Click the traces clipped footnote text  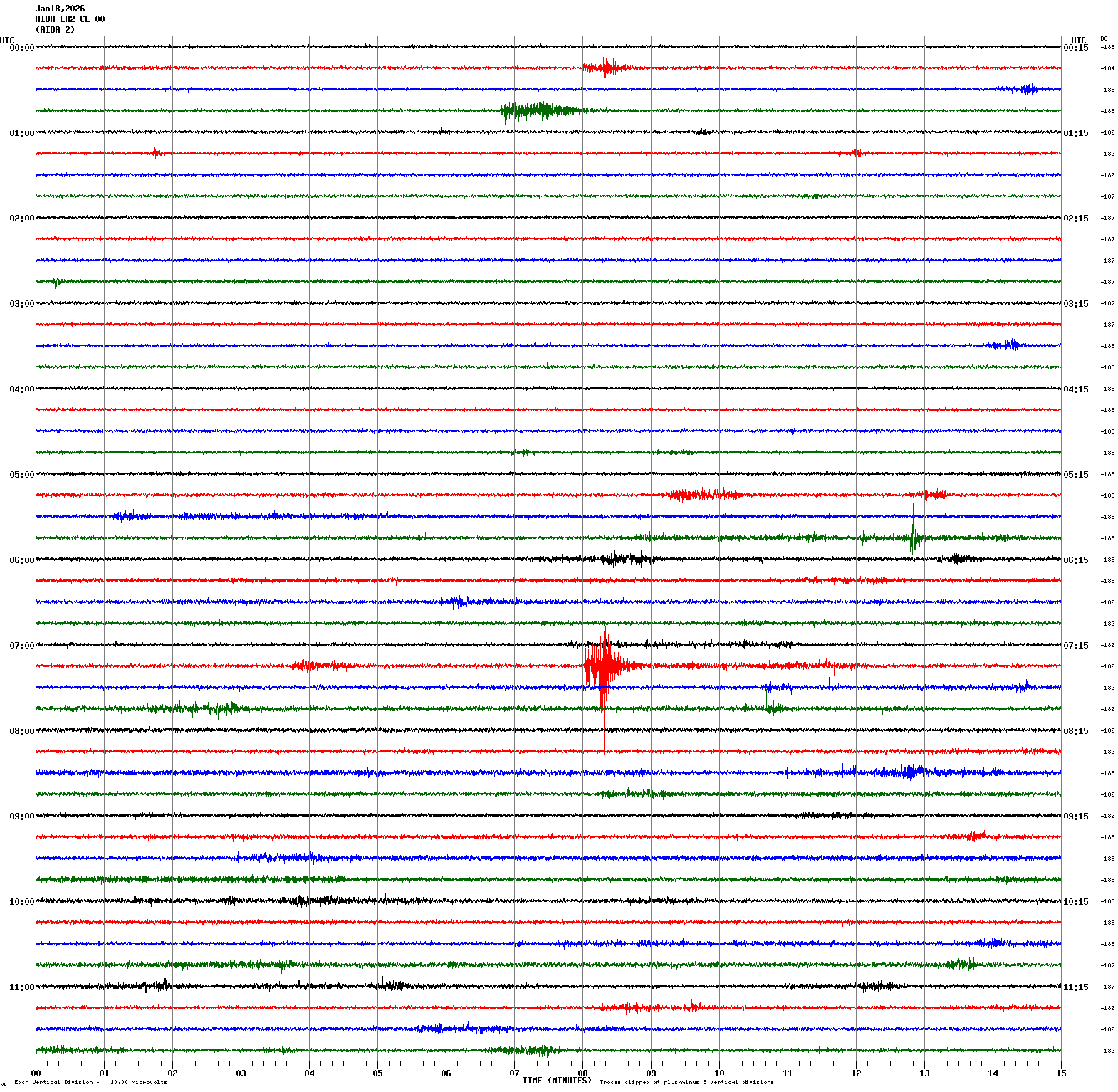(686, 1083)
